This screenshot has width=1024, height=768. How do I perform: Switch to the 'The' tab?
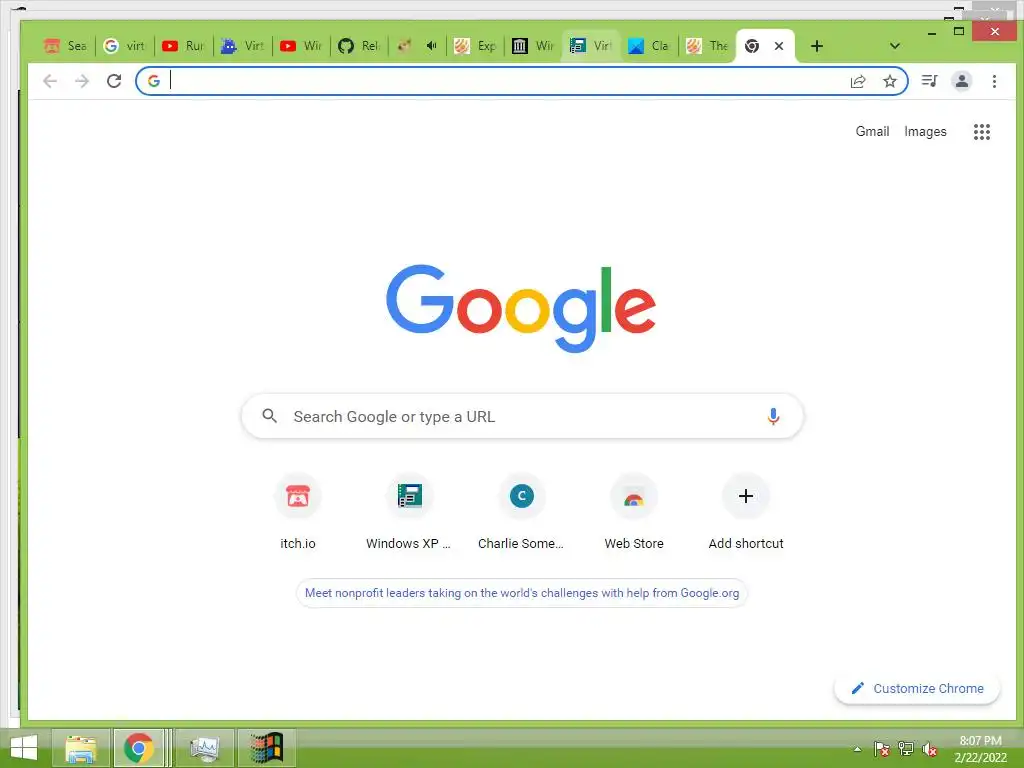707,46
